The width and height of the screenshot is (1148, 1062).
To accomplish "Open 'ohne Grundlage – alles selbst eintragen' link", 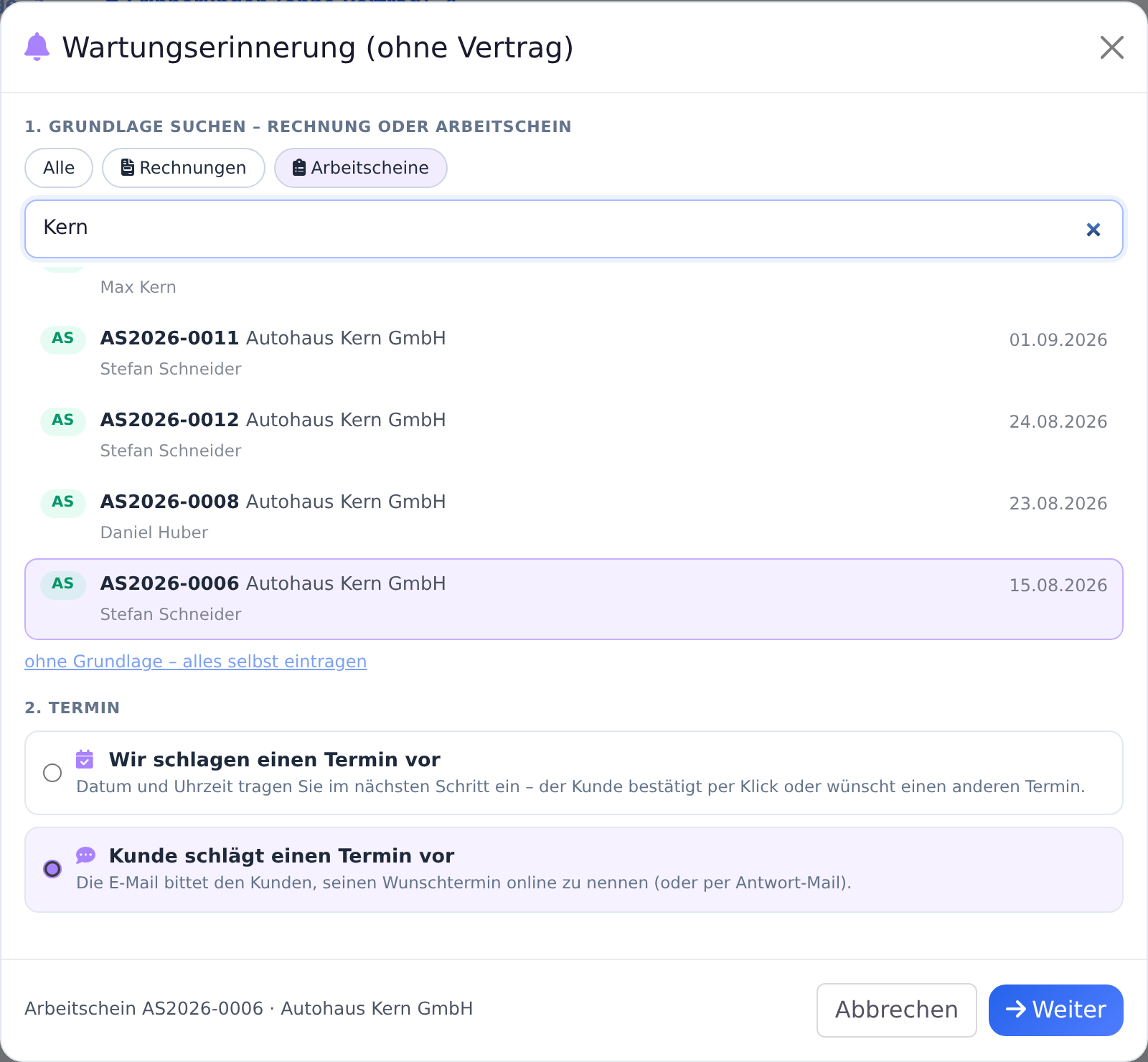I will pos(196,662).
